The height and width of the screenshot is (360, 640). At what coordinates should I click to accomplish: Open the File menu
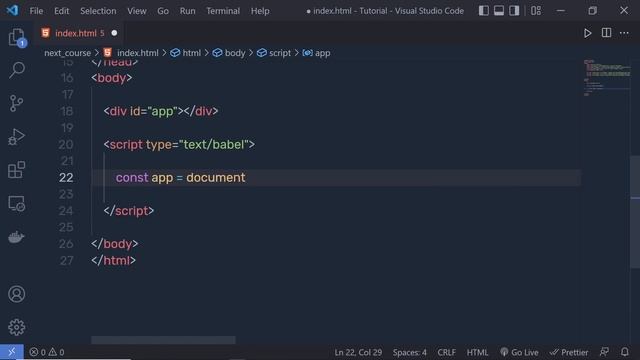coord(36,11)
